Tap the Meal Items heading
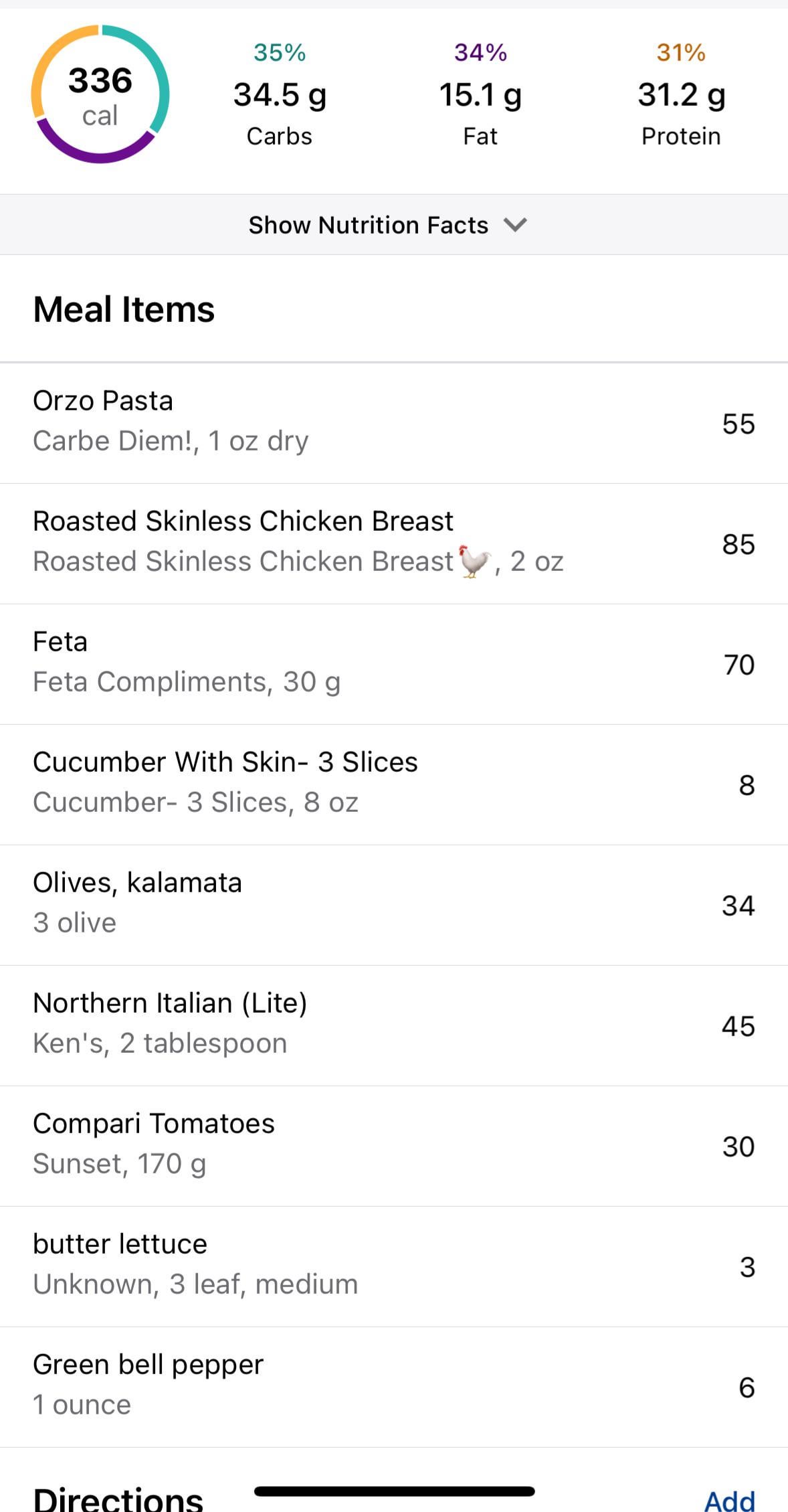 124,309
